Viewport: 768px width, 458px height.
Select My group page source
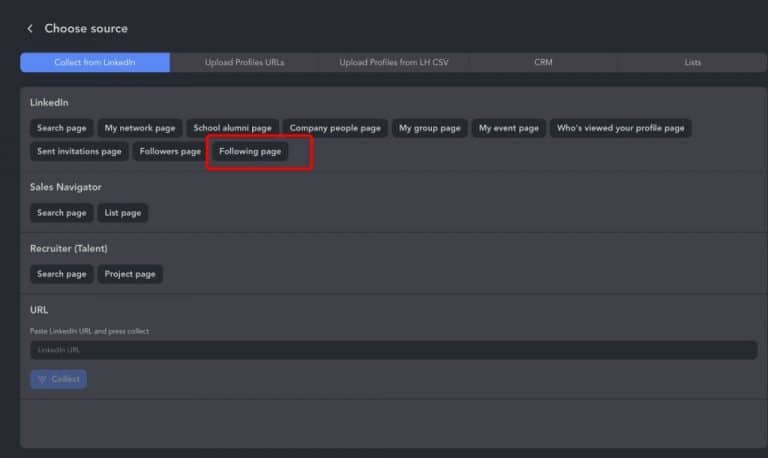point(429,128)
